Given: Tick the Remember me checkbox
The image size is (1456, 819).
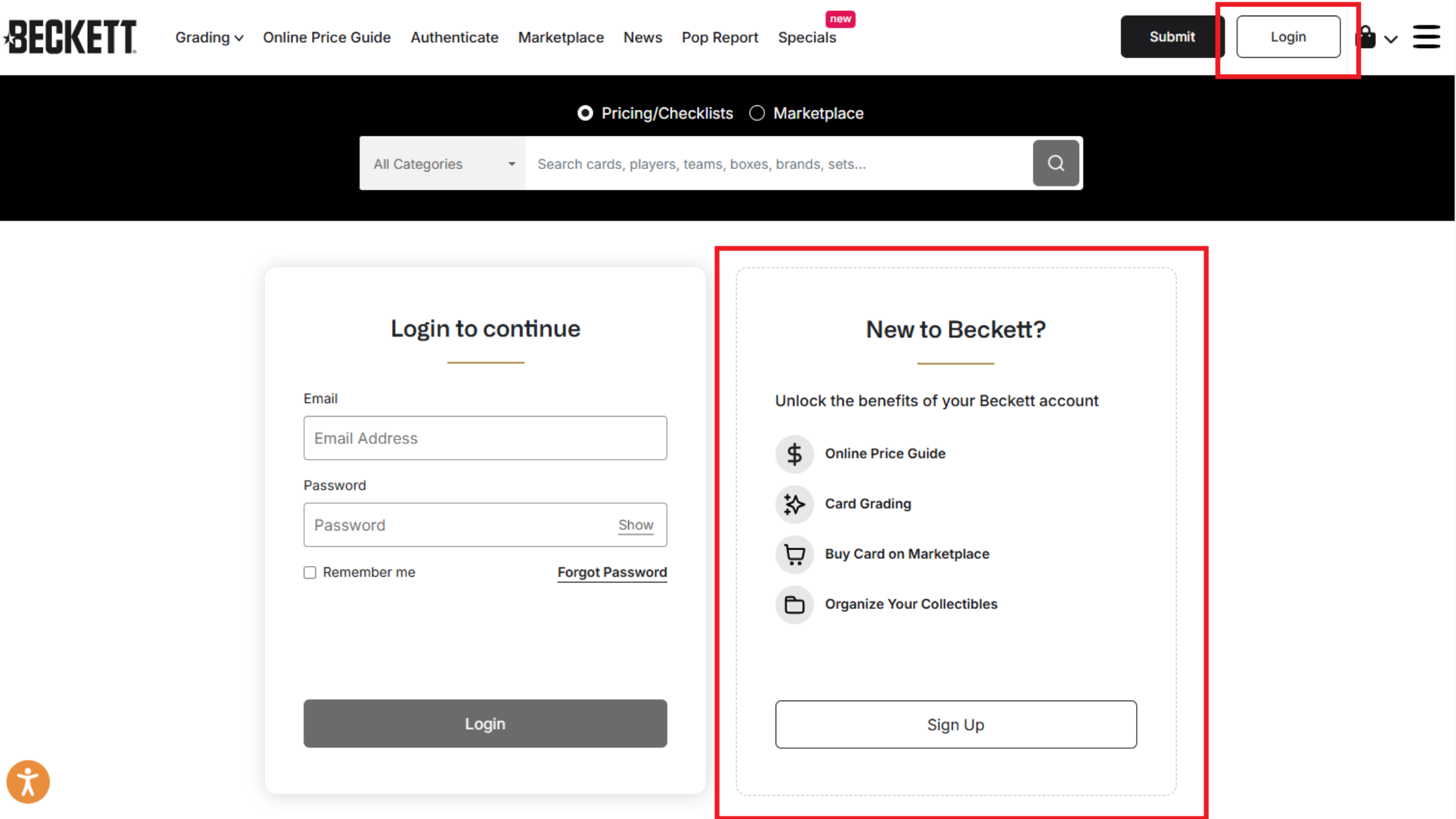Looking at the screenshot, I should [x=310, y=573].
